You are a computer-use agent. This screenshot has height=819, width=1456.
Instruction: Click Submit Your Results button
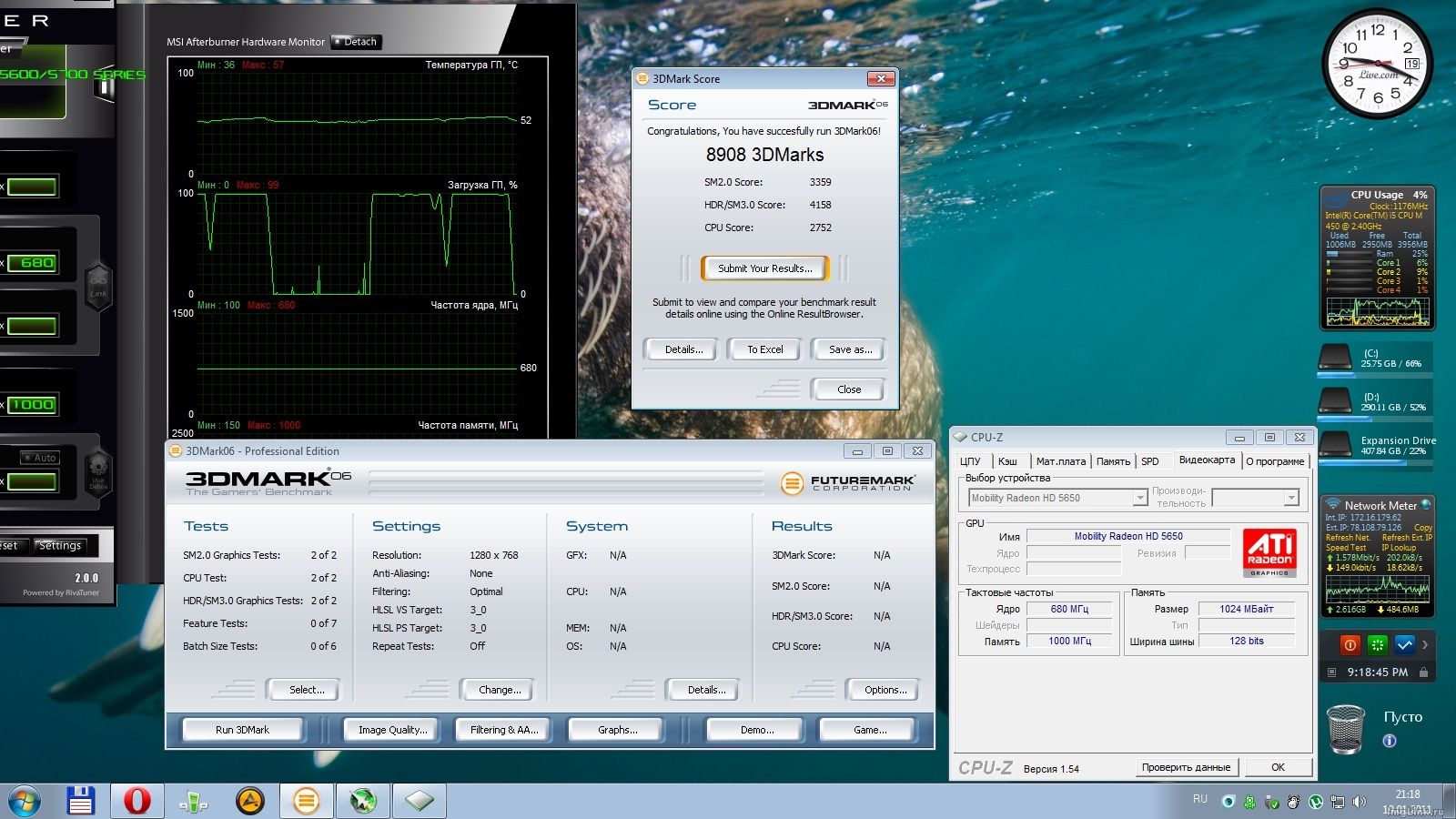point(764,268)
